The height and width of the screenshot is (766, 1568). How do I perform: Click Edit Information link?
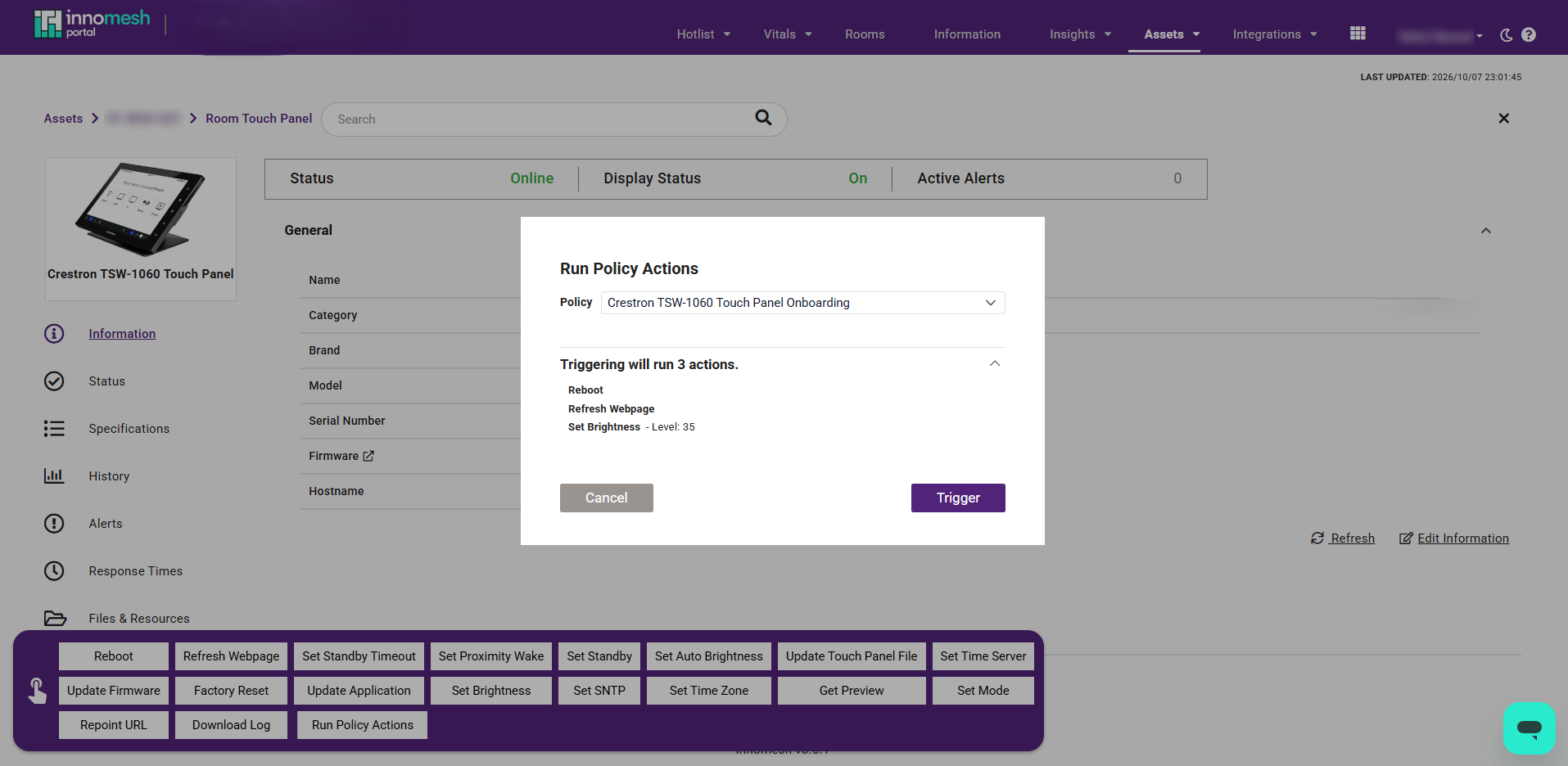[x=1454, y=538]
